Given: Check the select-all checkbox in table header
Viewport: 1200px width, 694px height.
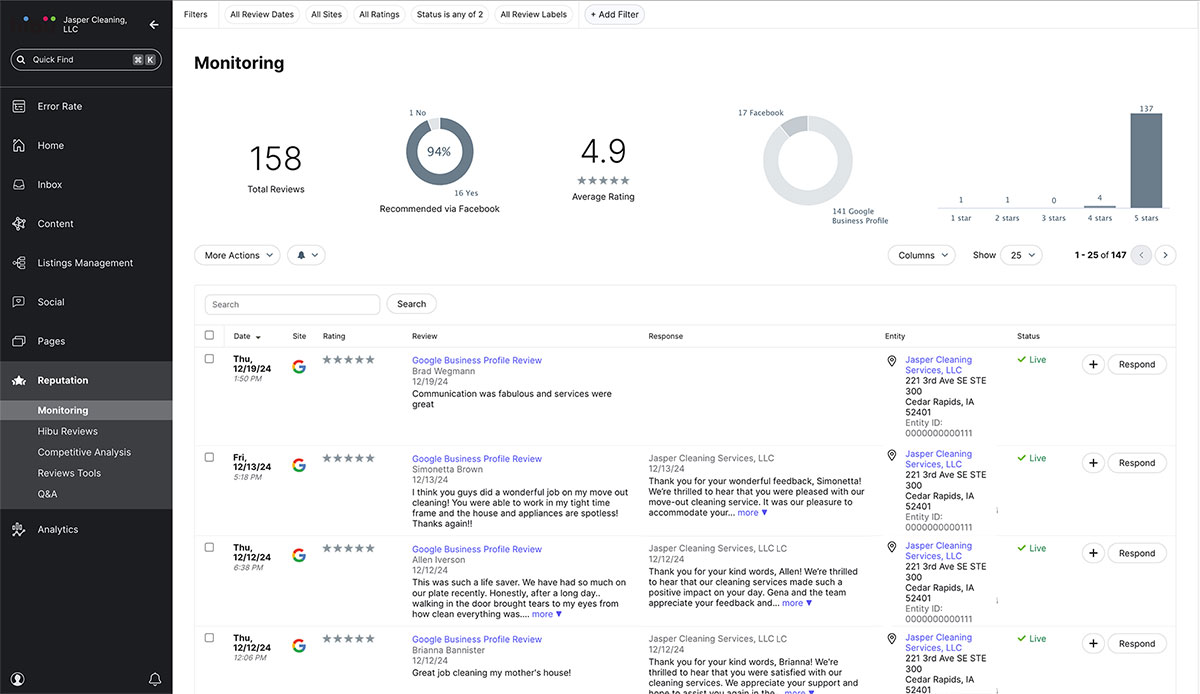Looking at the screenshot, I should coord(209,336).
